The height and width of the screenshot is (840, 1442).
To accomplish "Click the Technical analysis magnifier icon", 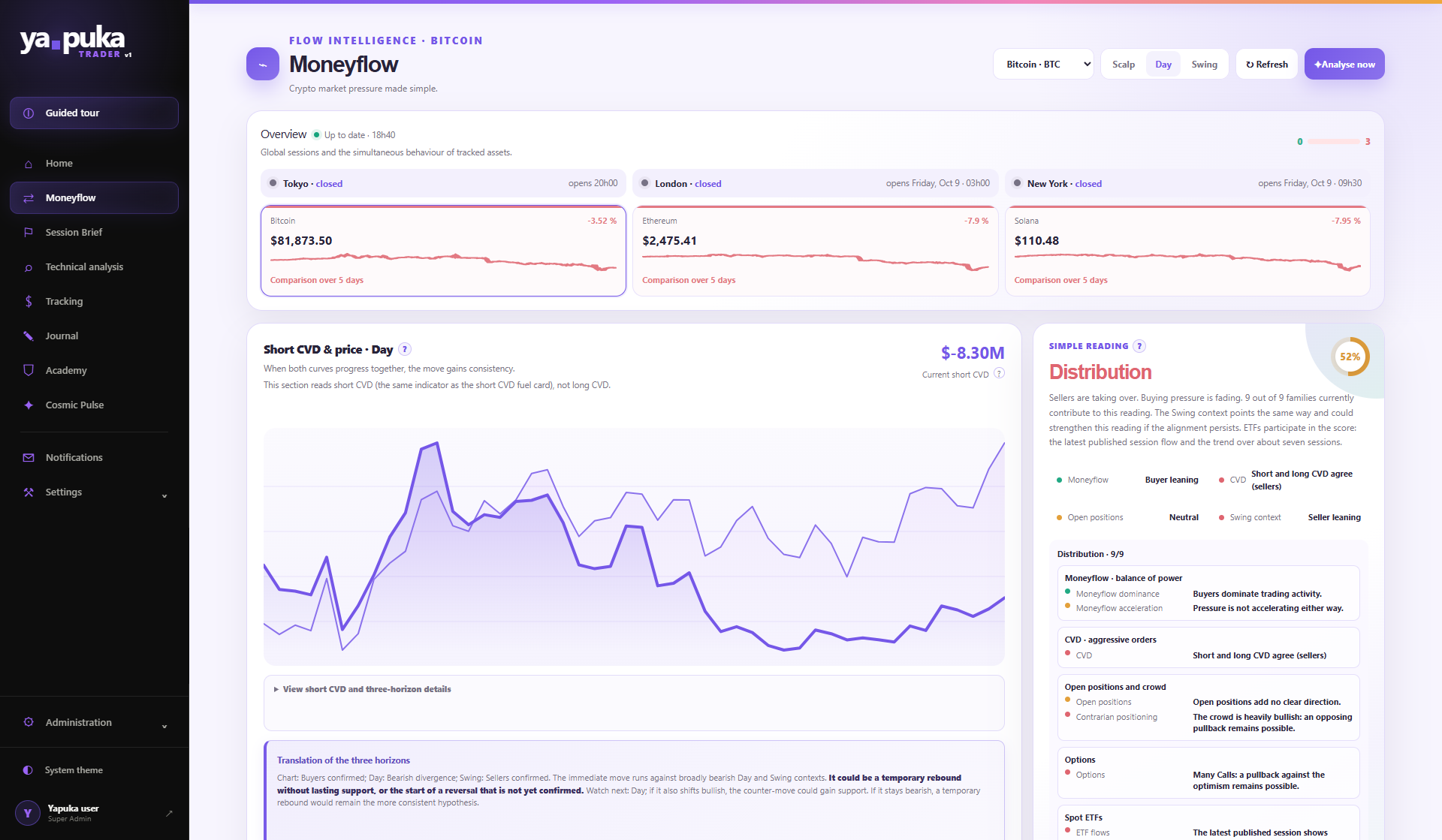I will [29, 267].
